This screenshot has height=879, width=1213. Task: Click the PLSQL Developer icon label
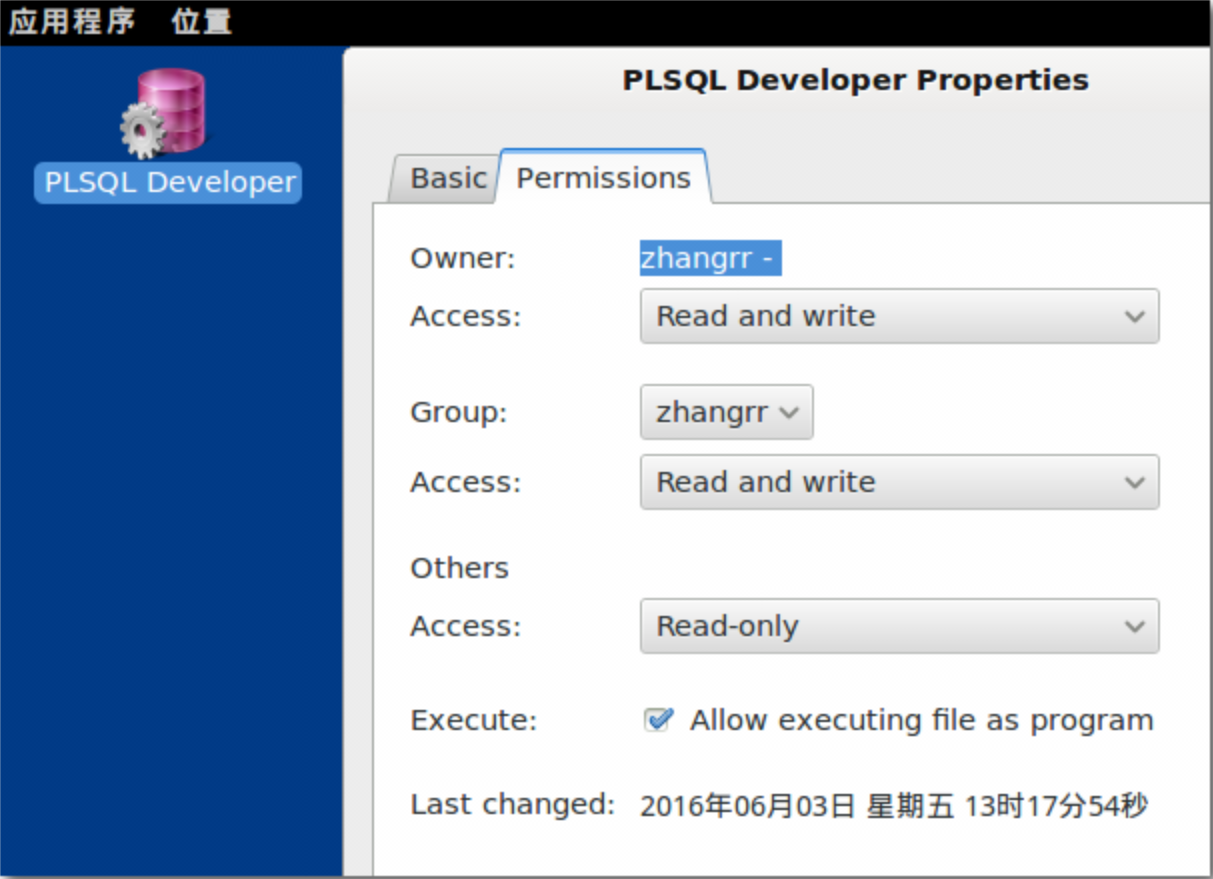point(168,182)
